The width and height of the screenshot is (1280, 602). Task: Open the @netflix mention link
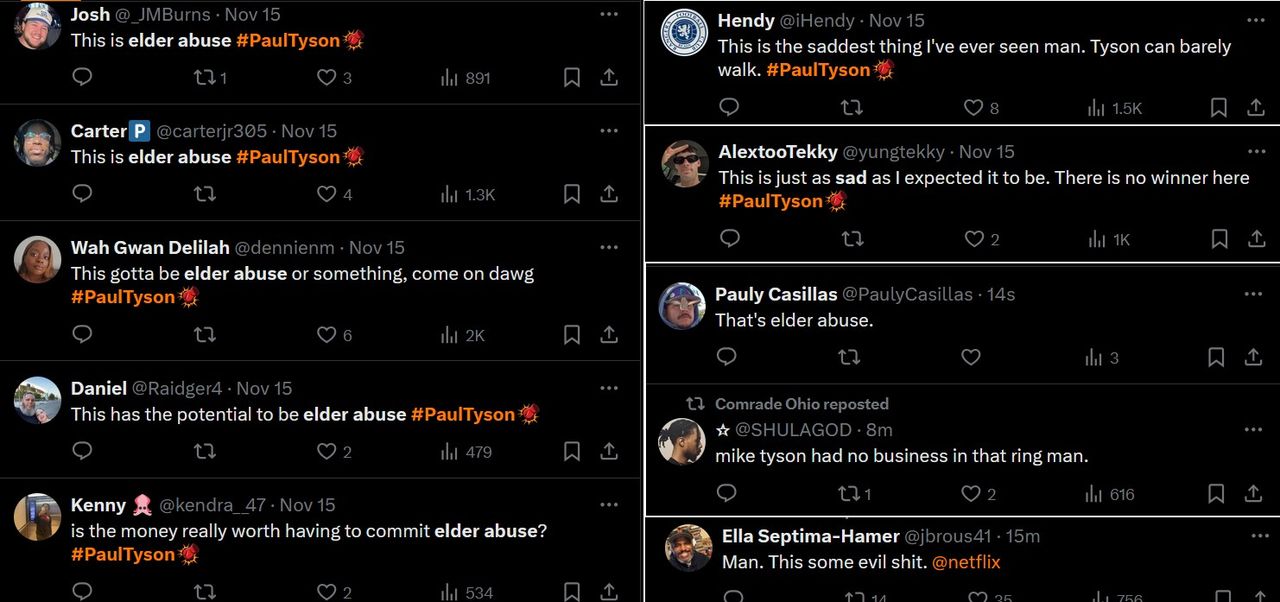[x=966, y=562]
